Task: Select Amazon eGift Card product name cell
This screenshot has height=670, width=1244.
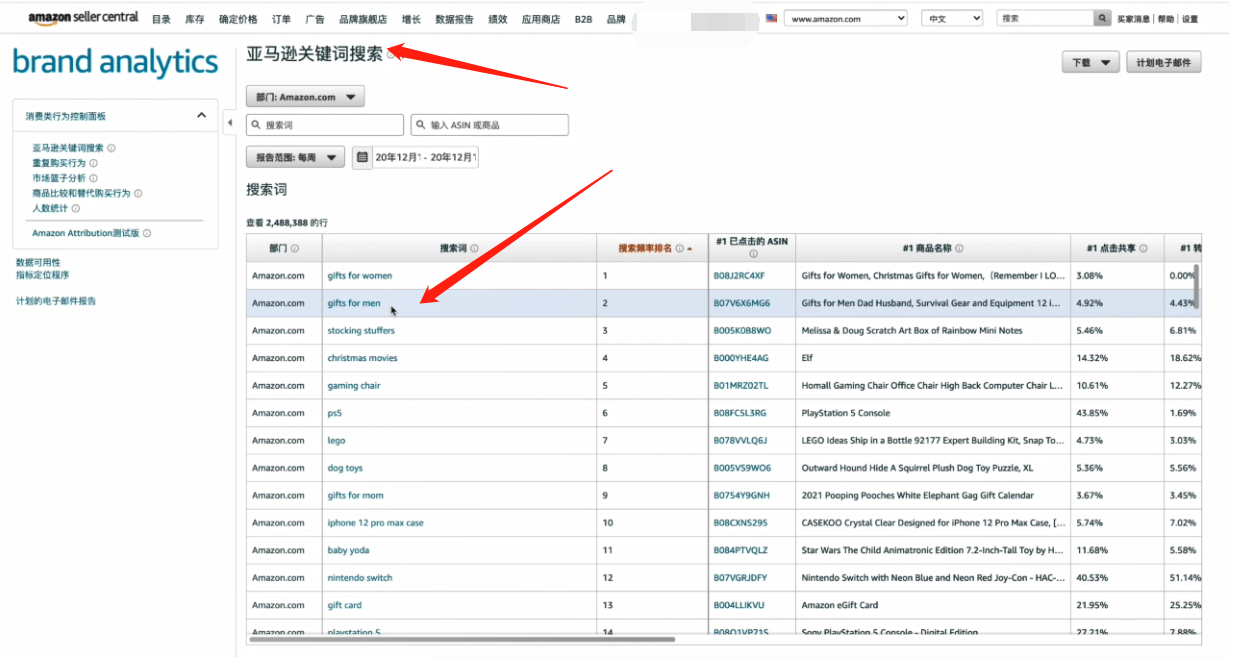Action: point(933,605)
